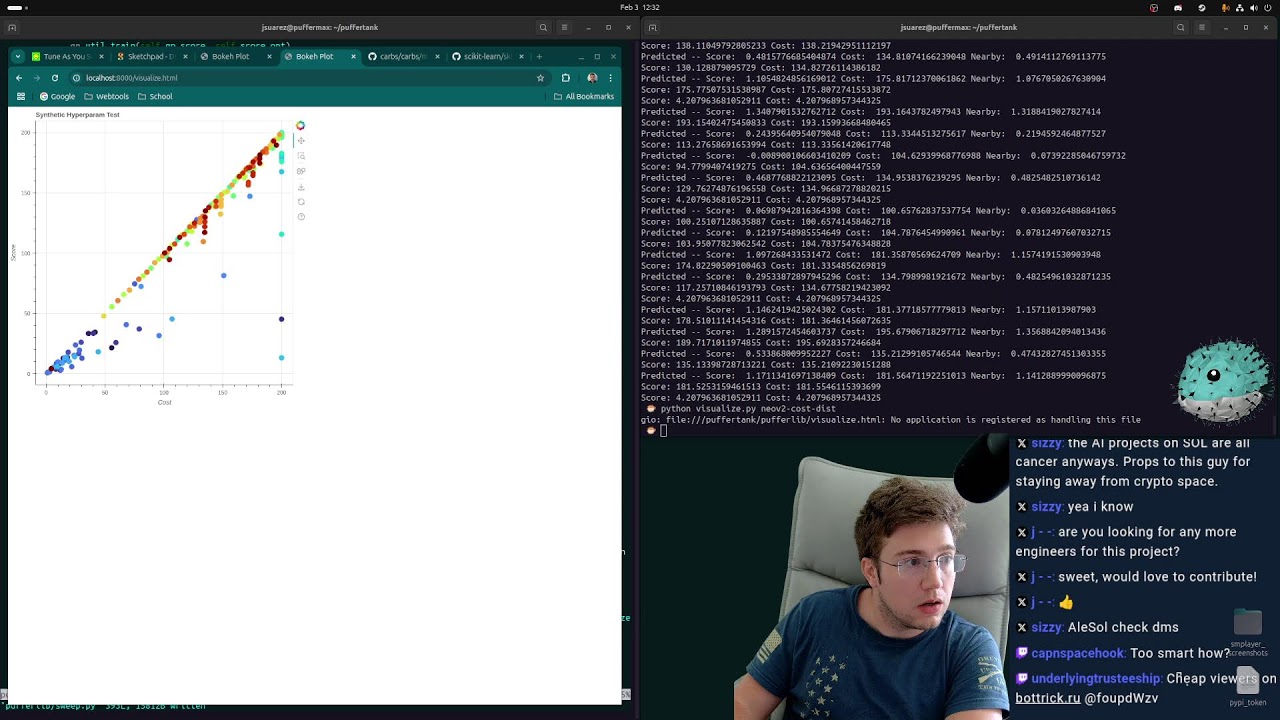The image size is (1280, 720).
Task: Switch to the first Bokeh Plot tab
Action: coord(236,56)
